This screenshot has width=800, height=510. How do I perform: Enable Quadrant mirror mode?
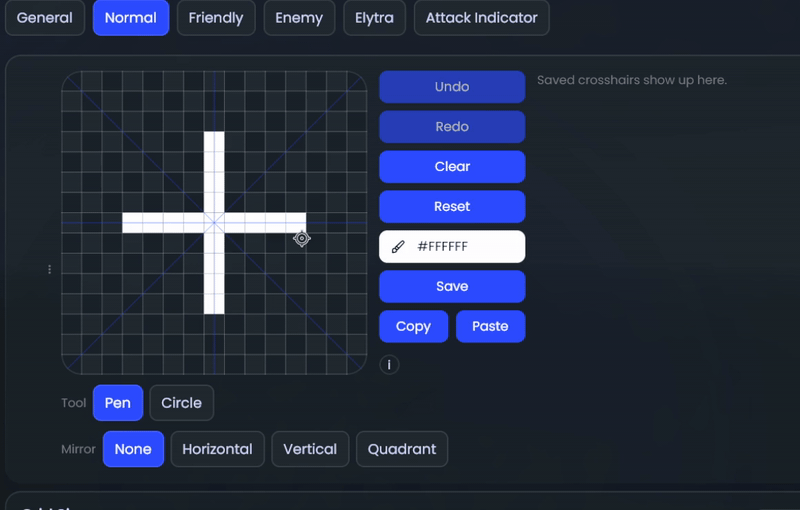point(402,449)
